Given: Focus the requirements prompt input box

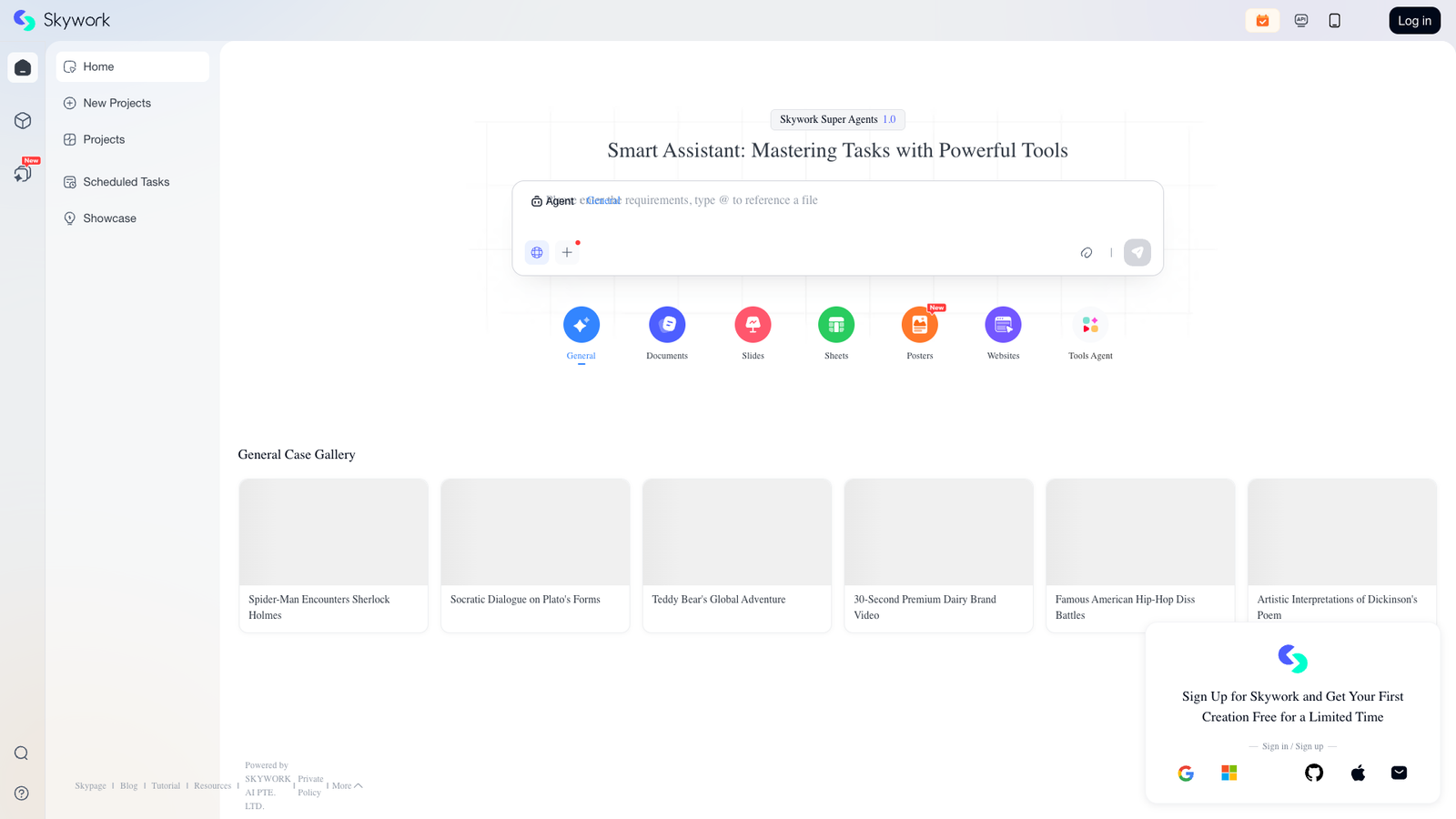Looking at the screenshot, I should (x=837, y=201).
